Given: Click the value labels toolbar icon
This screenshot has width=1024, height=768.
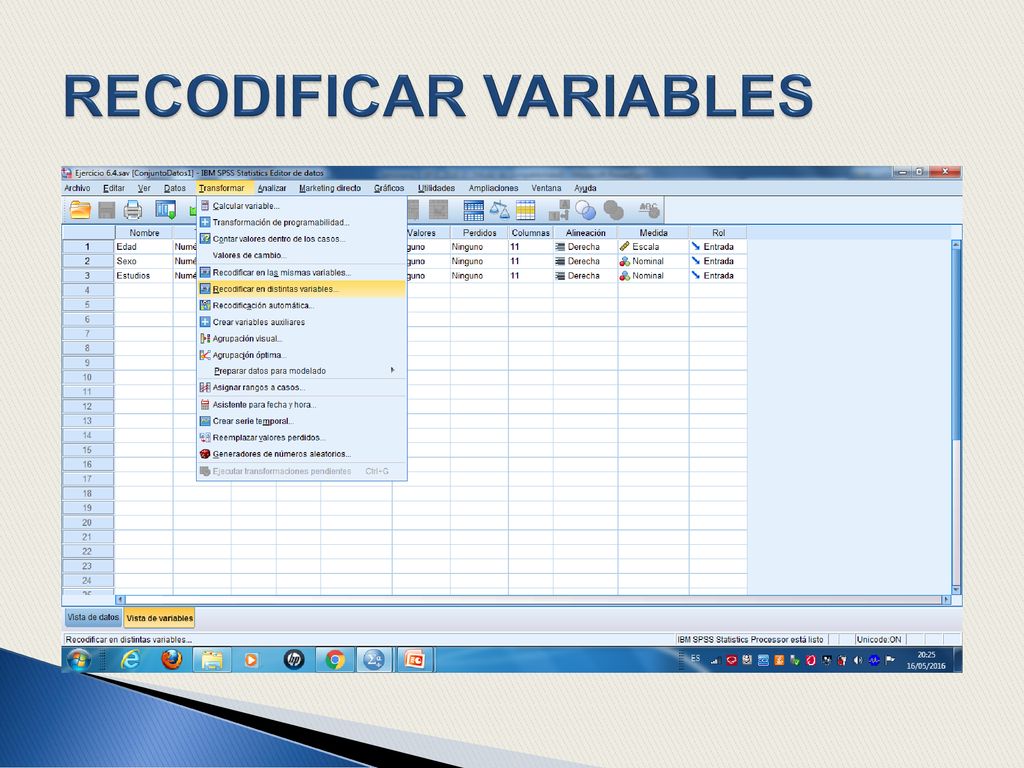Looking at the screenshot, I should click(x=559, y=210).
